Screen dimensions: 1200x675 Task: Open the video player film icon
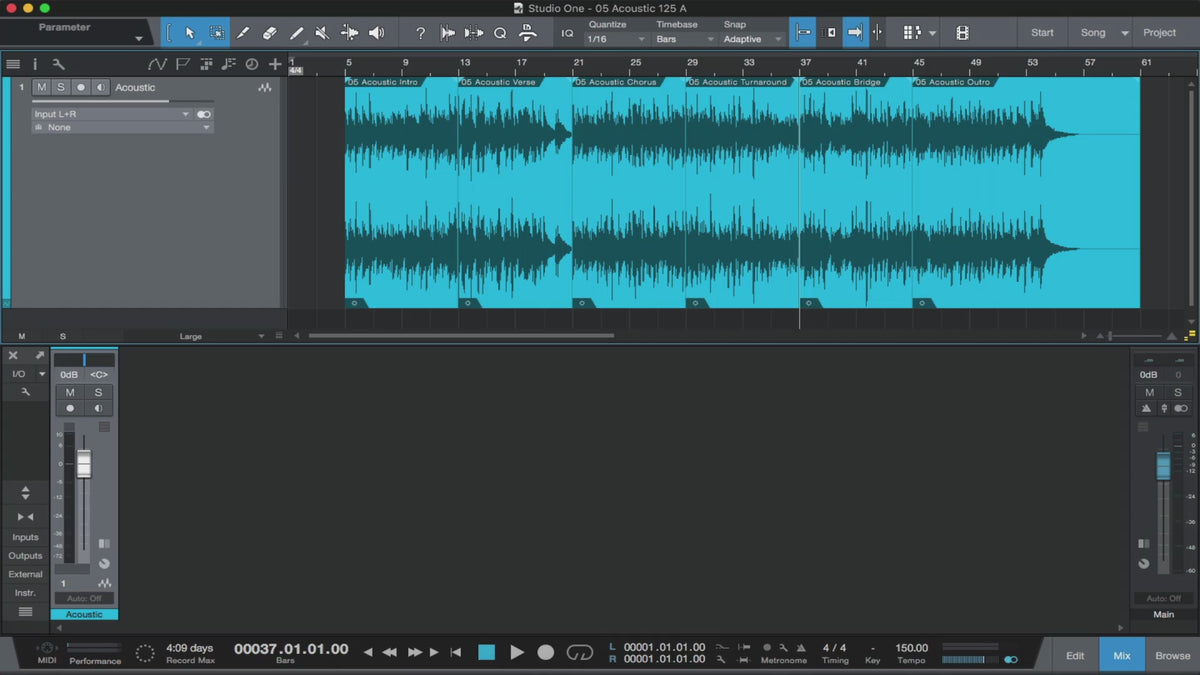coord(962,33)
